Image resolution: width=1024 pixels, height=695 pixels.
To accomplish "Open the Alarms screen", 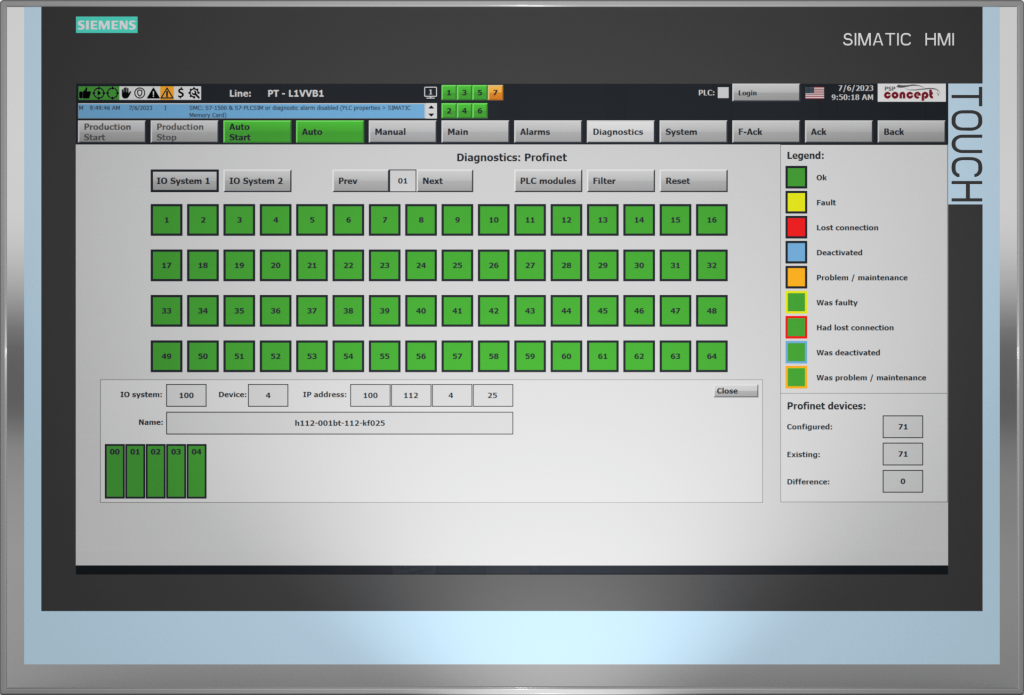I will click(548, 132).
